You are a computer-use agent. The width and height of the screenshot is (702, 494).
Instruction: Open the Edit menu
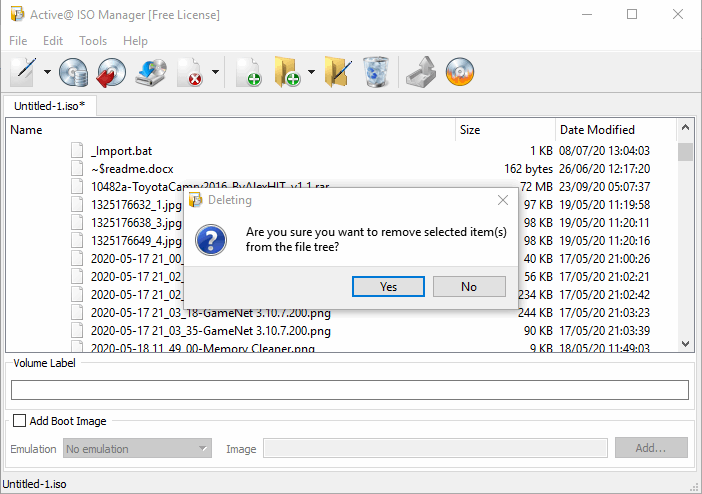point(53,41)
